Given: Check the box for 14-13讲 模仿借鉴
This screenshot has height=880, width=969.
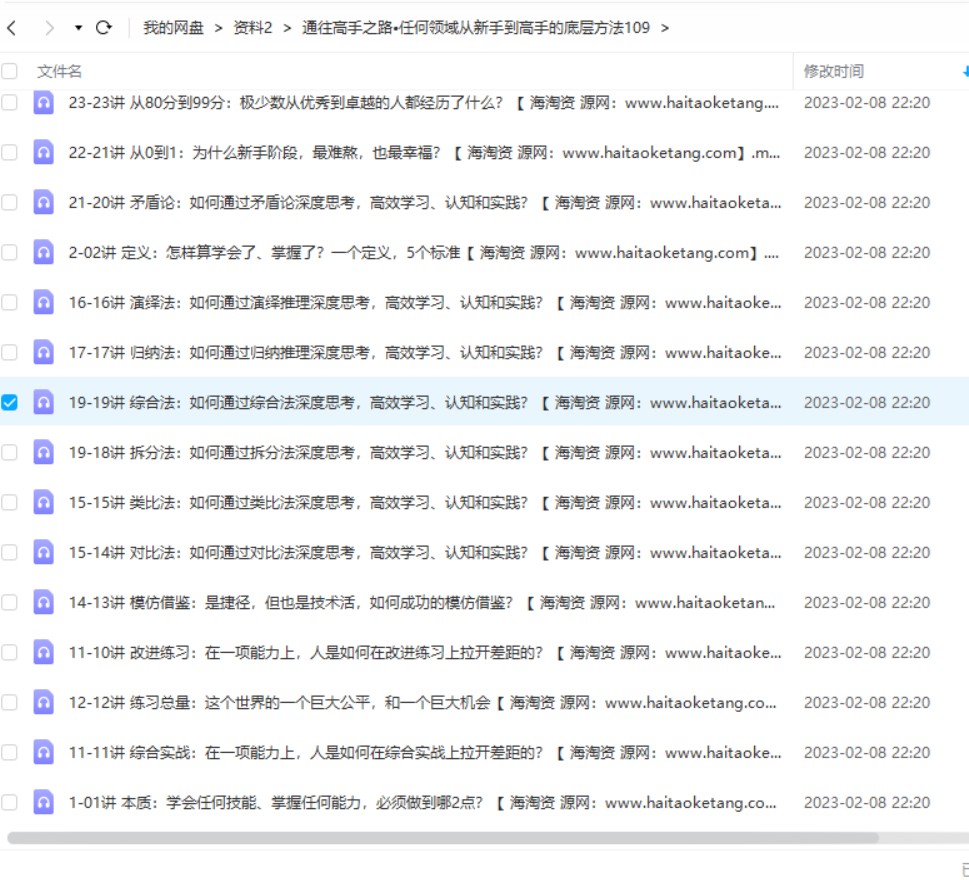Looking at the screenshot, I should 9,603.
